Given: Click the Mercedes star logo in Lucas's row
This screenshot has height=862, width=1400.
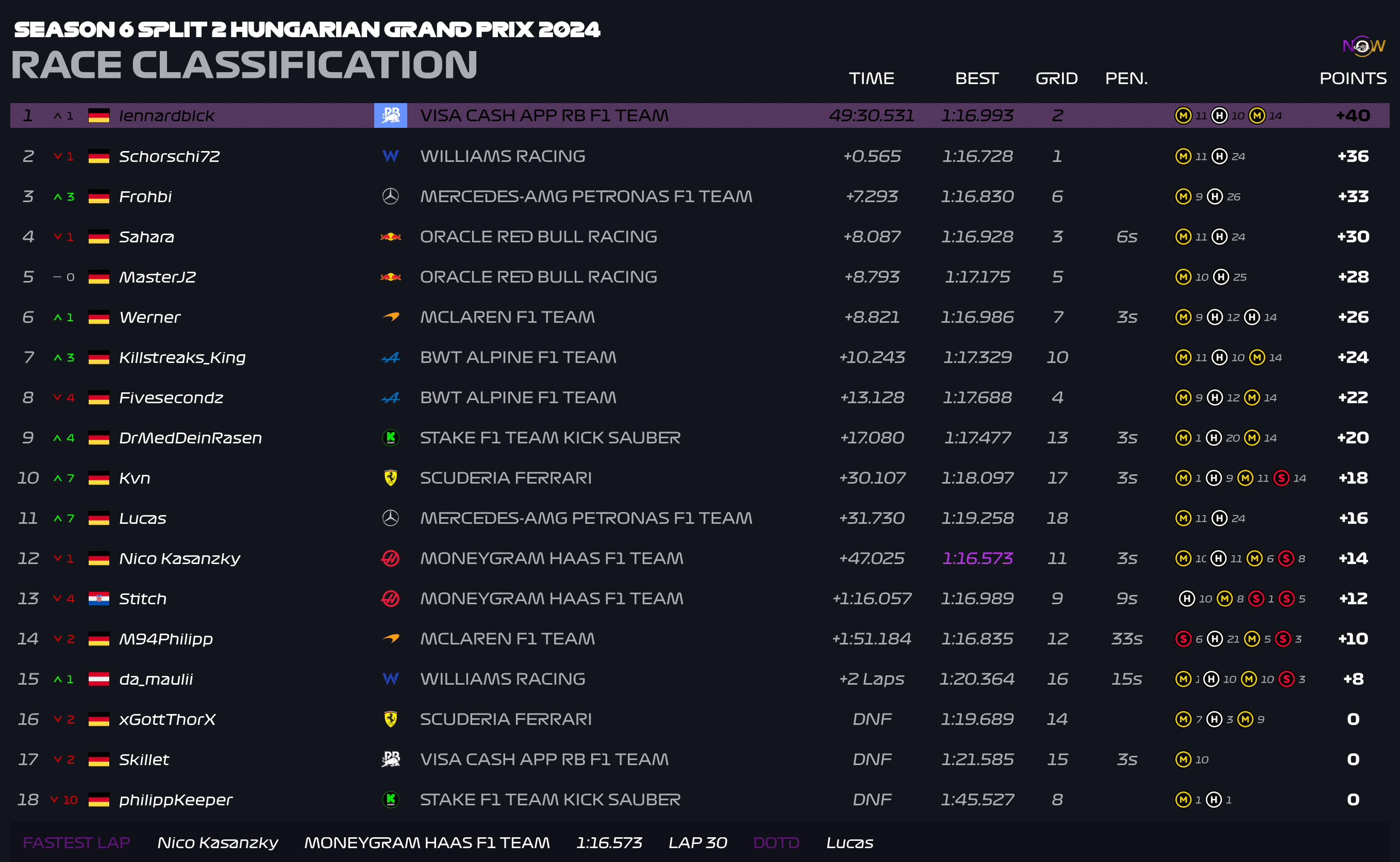Looking at the screenshot, I should (391, 518).
